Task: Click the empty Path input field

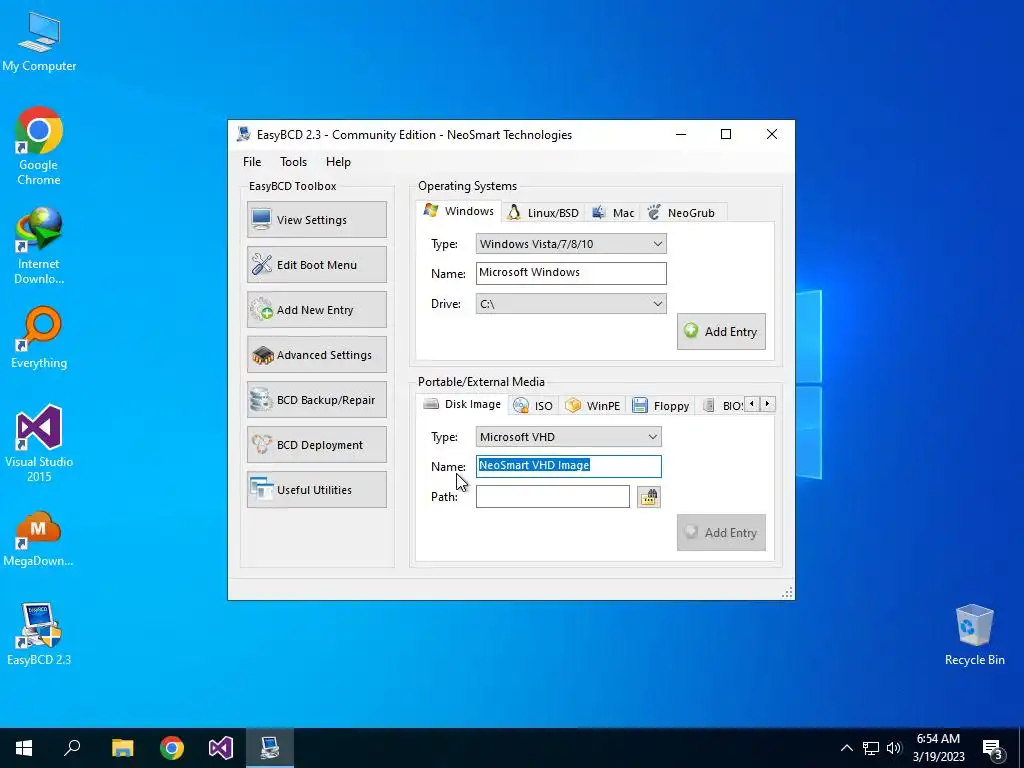Action: 552,496
